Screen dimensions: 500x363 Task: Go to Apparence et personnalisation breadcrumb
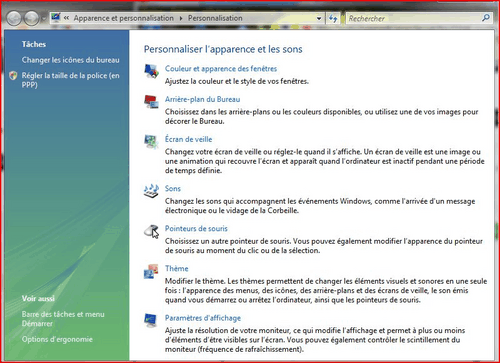[124, 18]
